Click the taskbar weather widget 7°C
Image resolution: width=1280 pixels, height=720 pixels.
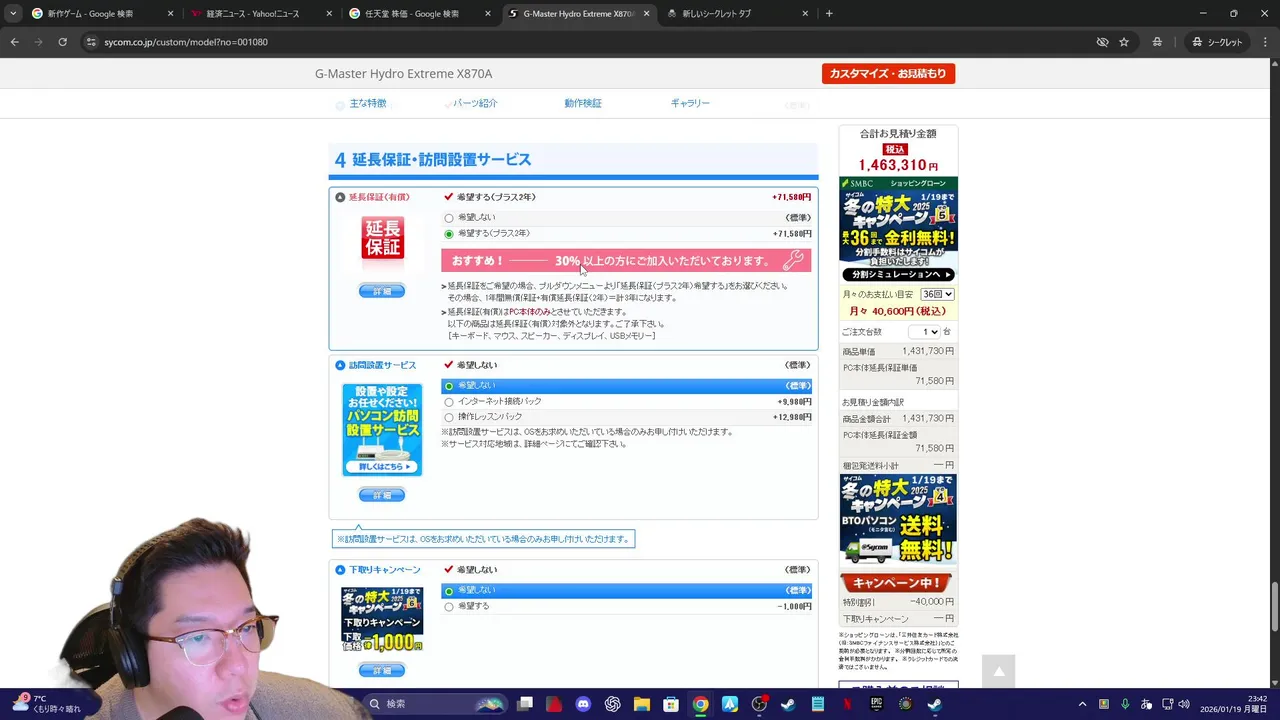click(x=46, y=704)
